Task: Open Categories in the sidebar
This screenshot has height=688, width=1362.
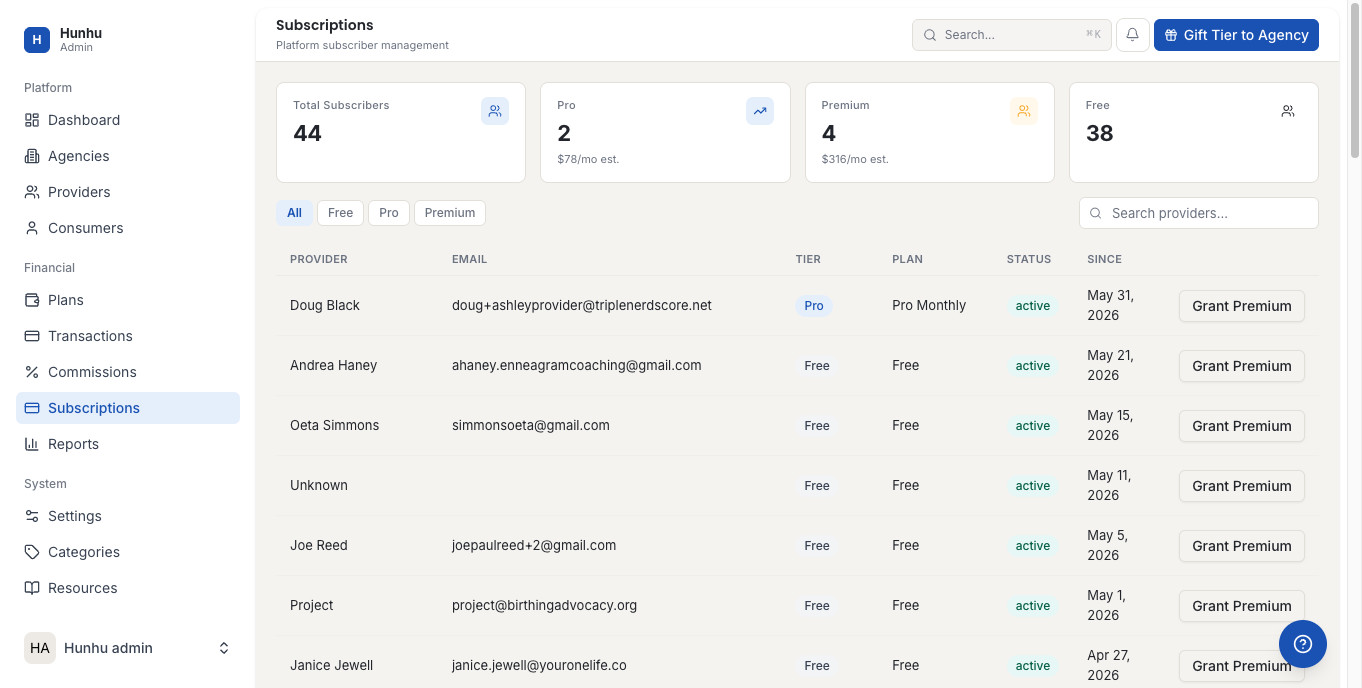Action: (128, 552)
